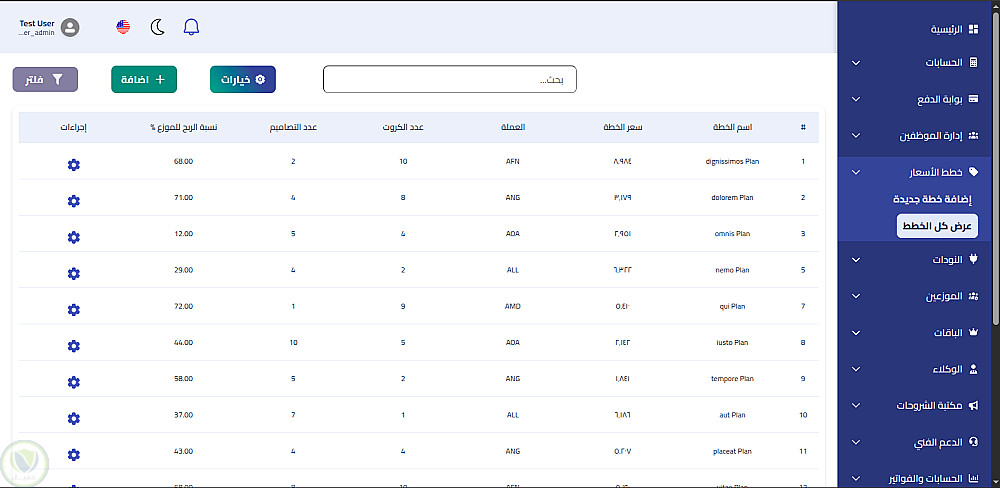Click the فلتر filter button
Image resolution: width=1000 pixels, height=488 pixels.
(45, 79)
